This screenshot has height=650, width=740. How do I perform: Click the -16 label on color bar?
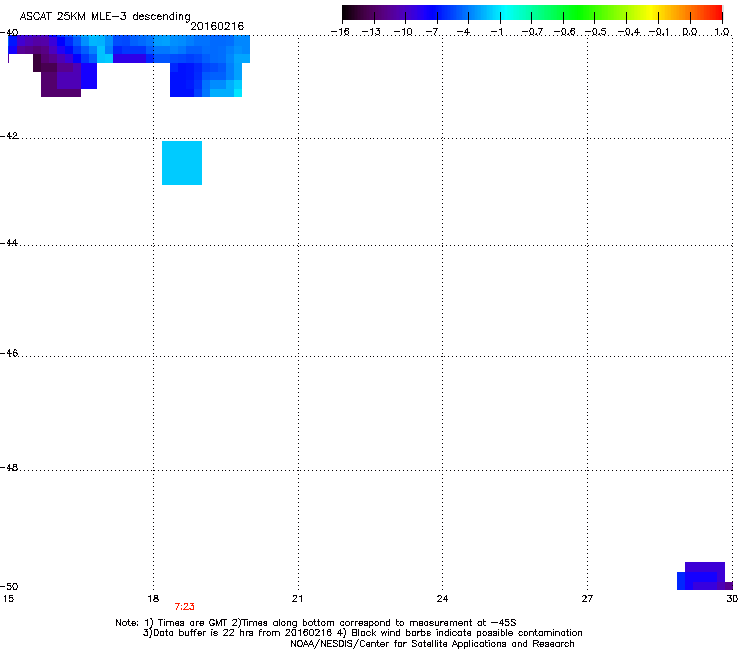[x=340, y=32]
